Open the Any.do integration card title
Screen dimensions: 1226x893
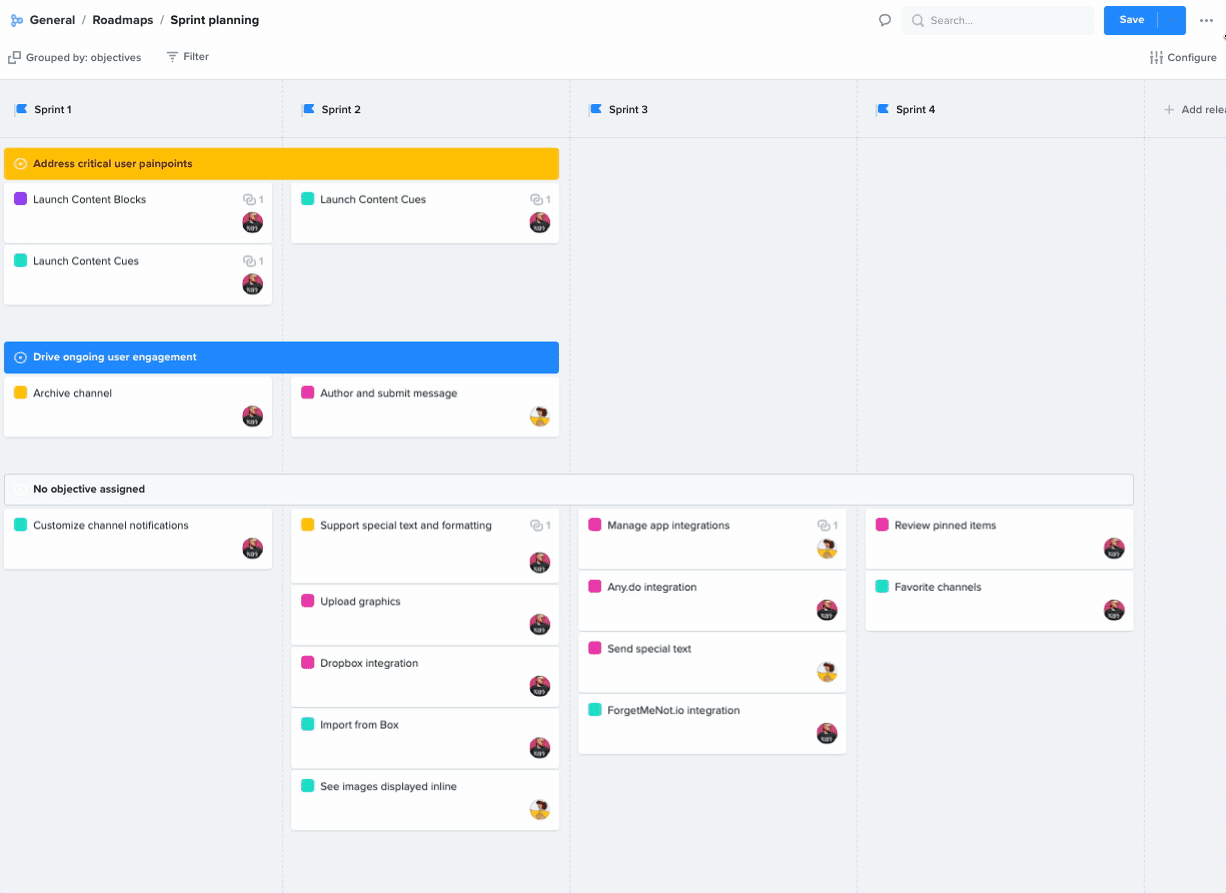pyautogui.click(x=652, y=588)
